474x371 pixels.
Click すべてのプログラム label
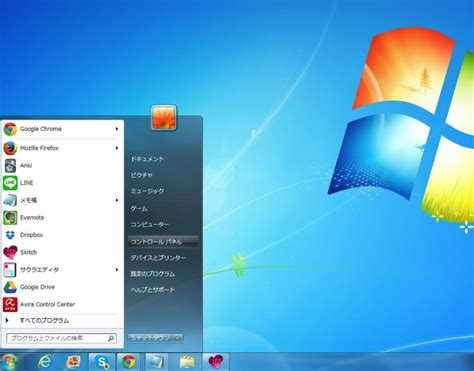point(44,321)
